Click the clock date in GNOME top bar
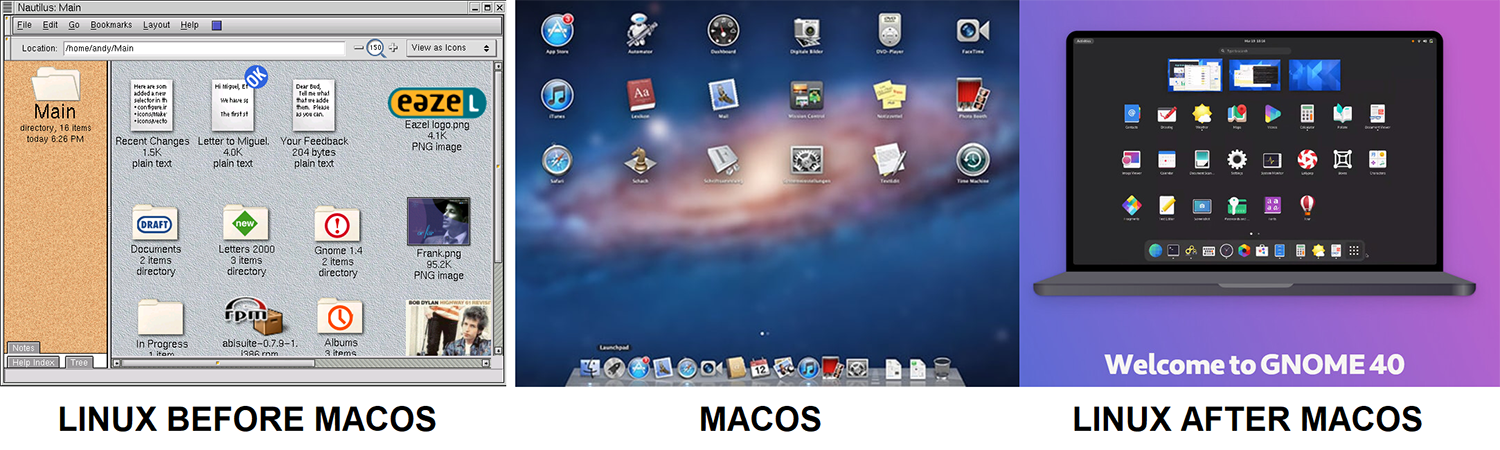Screen dimensions: 1500x450 (x=1254, y=40)
